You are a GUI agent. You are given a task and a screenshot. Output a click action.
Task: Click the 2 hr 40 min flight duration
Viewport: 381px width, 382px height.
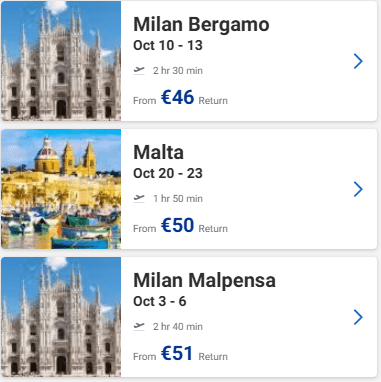click(x=178, y=327)
